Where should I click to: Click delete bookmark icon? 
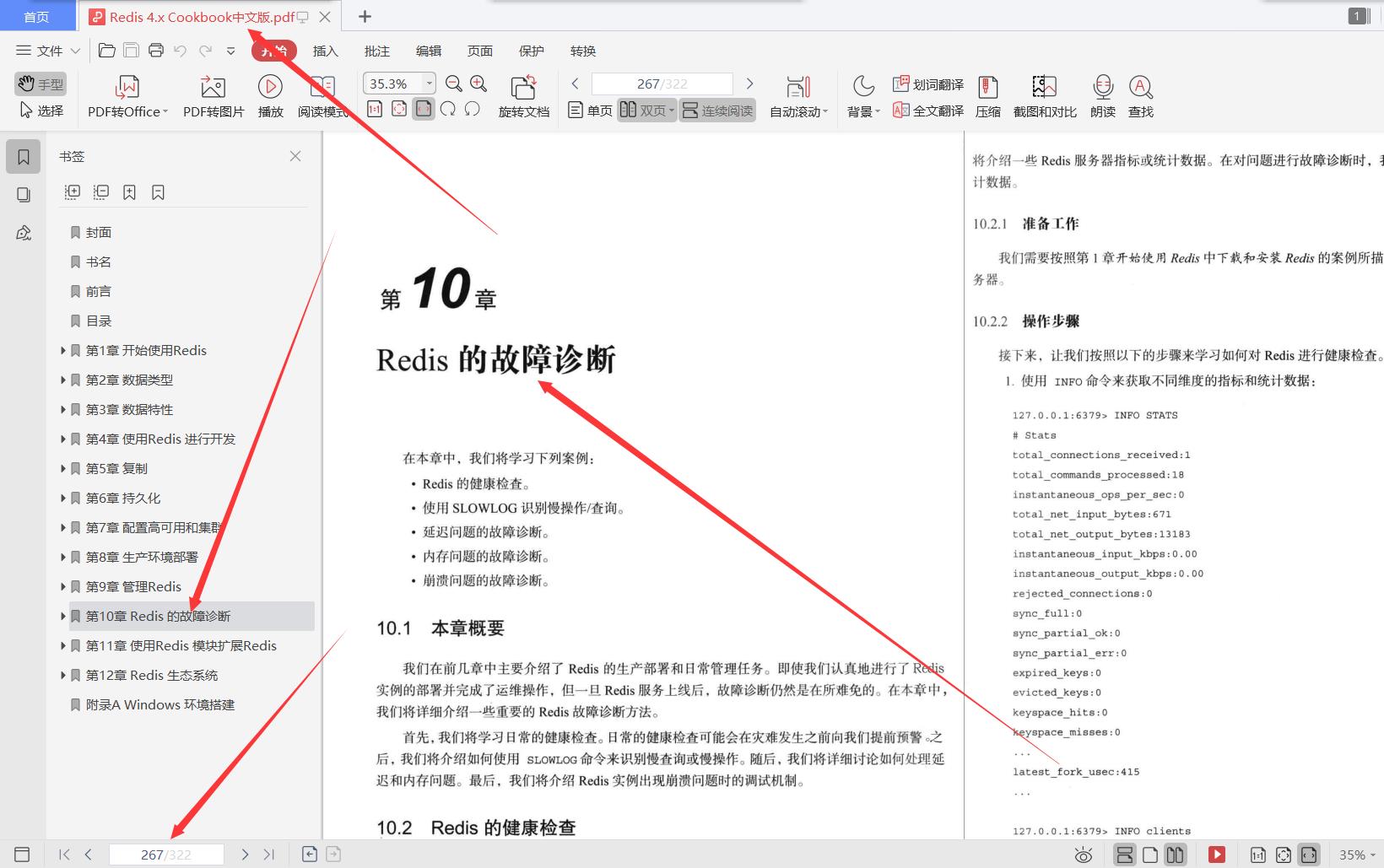pyautogui.click(x=158, y=192)
